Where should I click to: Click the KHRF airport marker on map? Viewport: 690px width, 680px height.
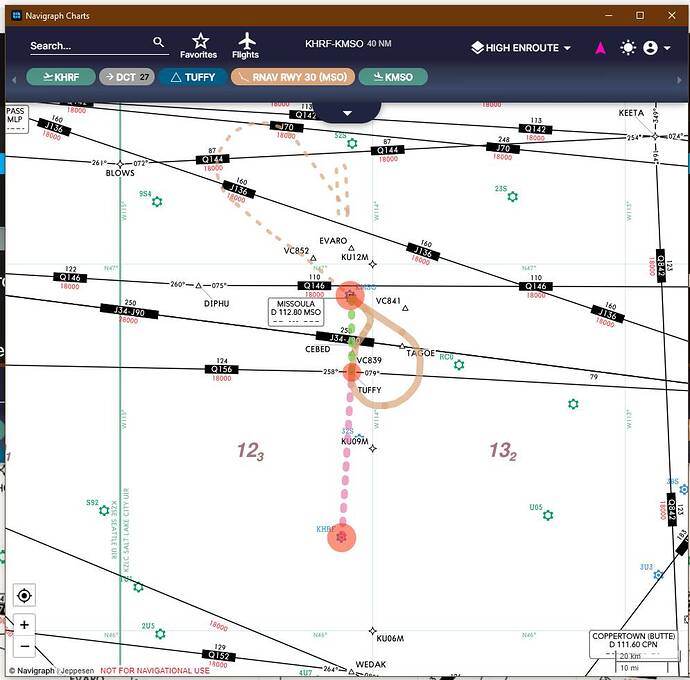point(342,537)
